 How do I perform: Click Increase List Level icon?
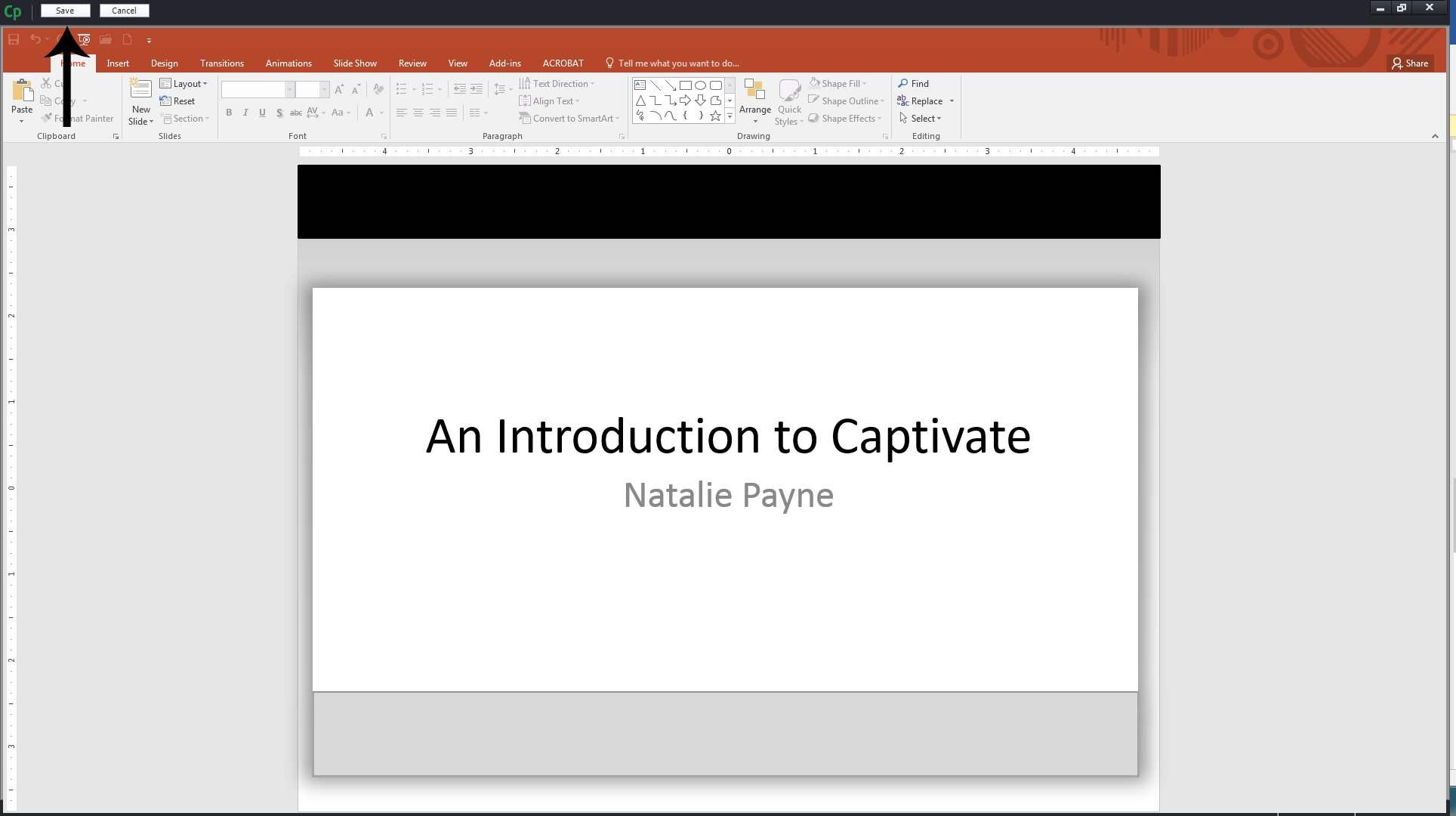pos(477,89)
